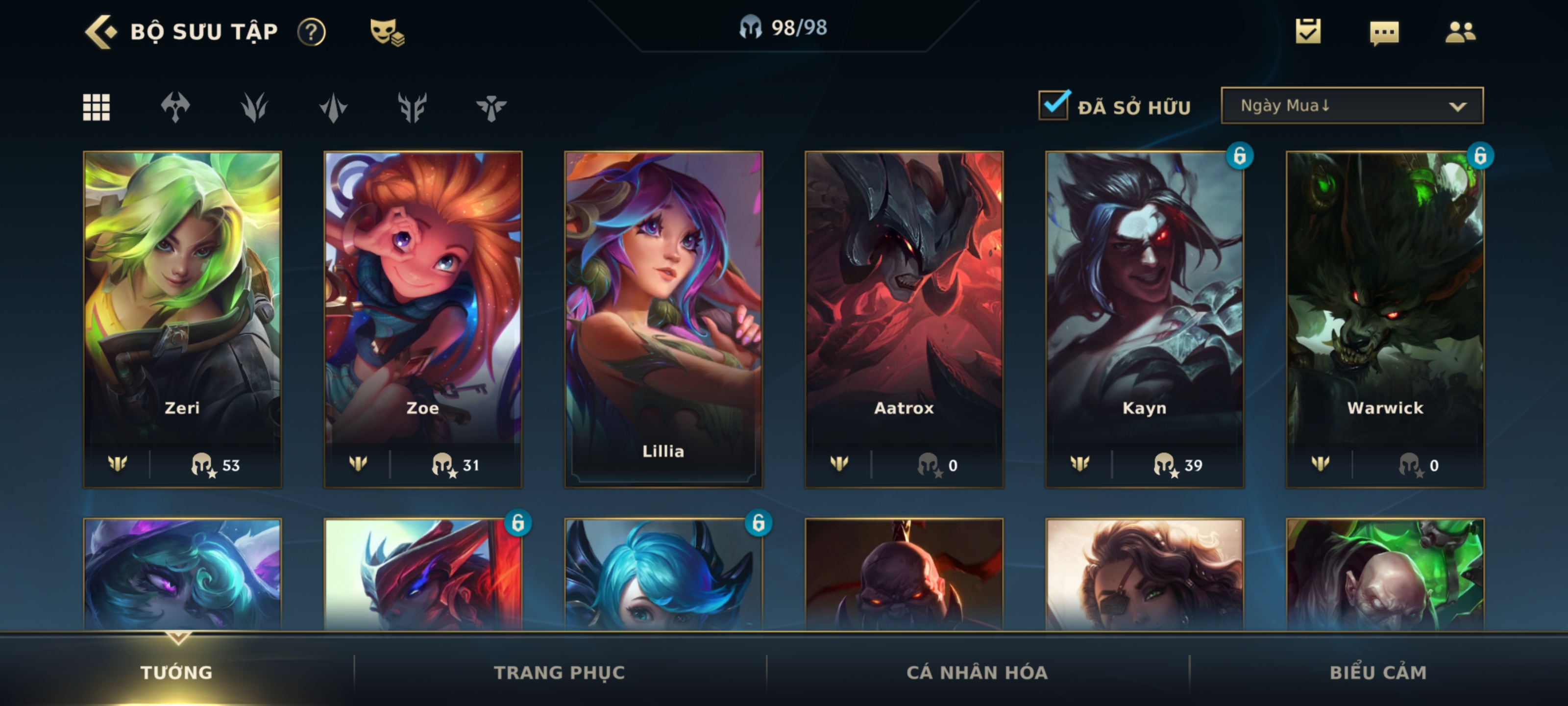
Task: Uncheck the Đã Sở Hữu checkbox
Action: [x=1053, y=105]
